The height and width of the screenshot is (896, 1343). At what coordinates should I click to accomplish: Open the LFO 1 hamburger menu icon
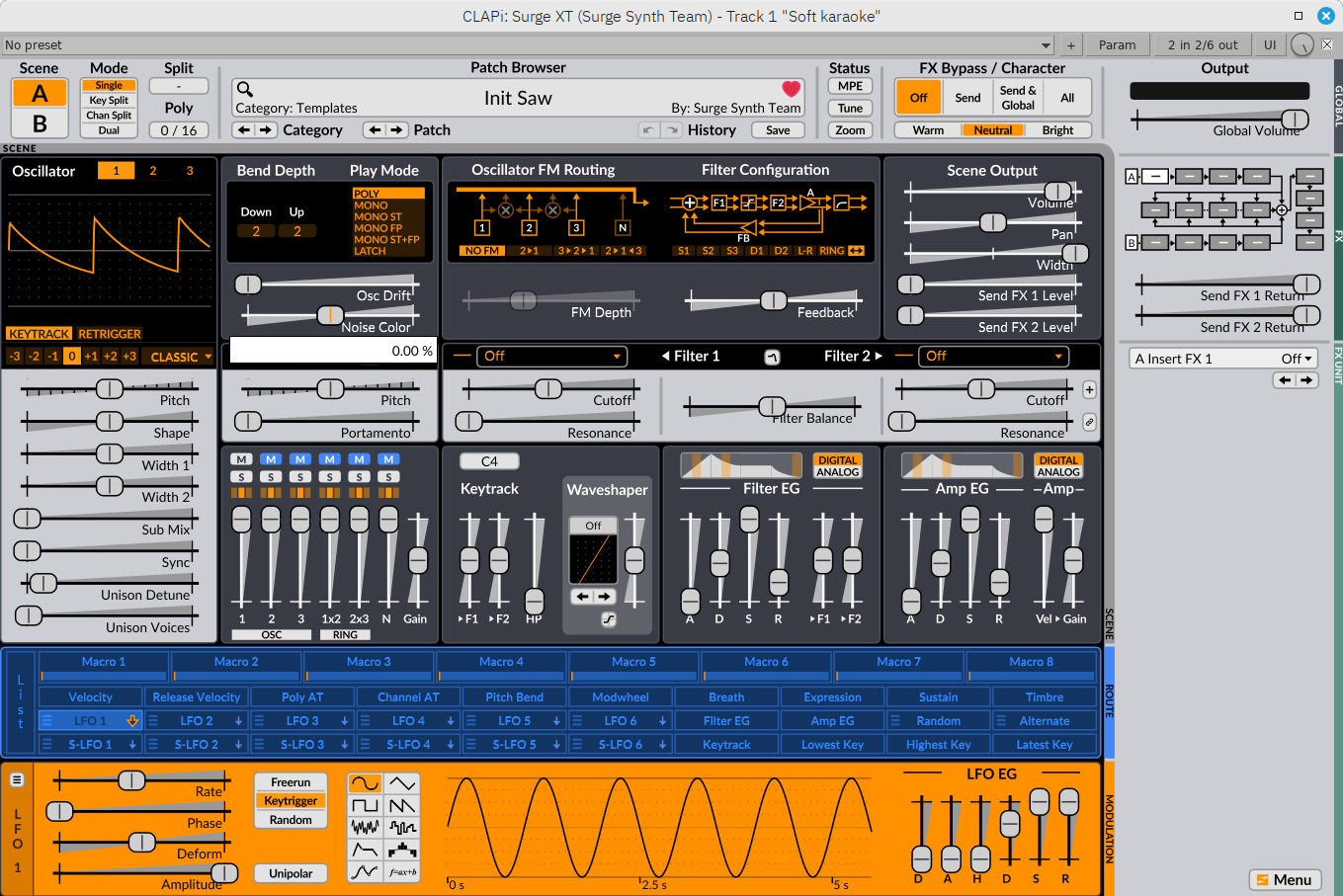[17, 780]
